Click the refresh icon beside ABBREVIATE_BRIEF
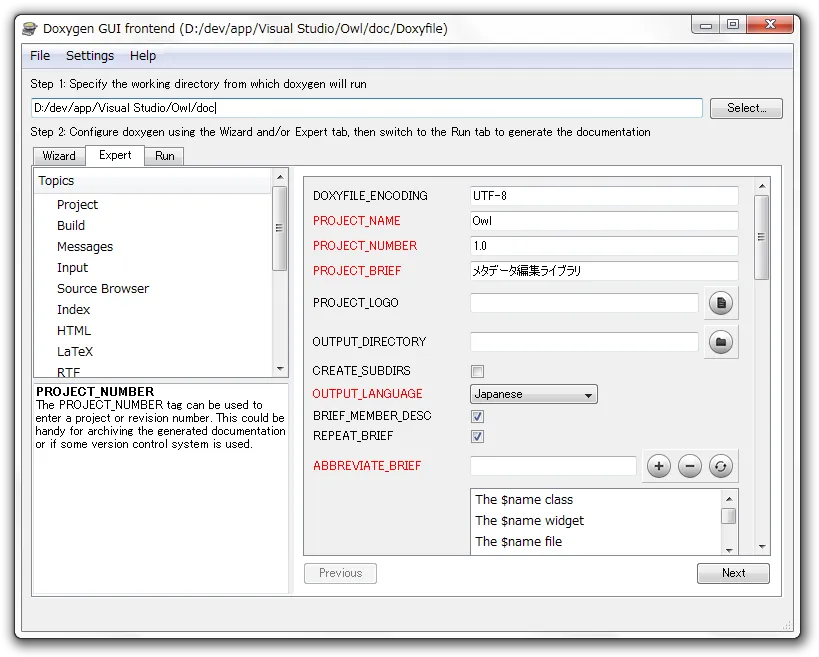The image size is (819, 657). pyautogui.click(x=721, y=466)
